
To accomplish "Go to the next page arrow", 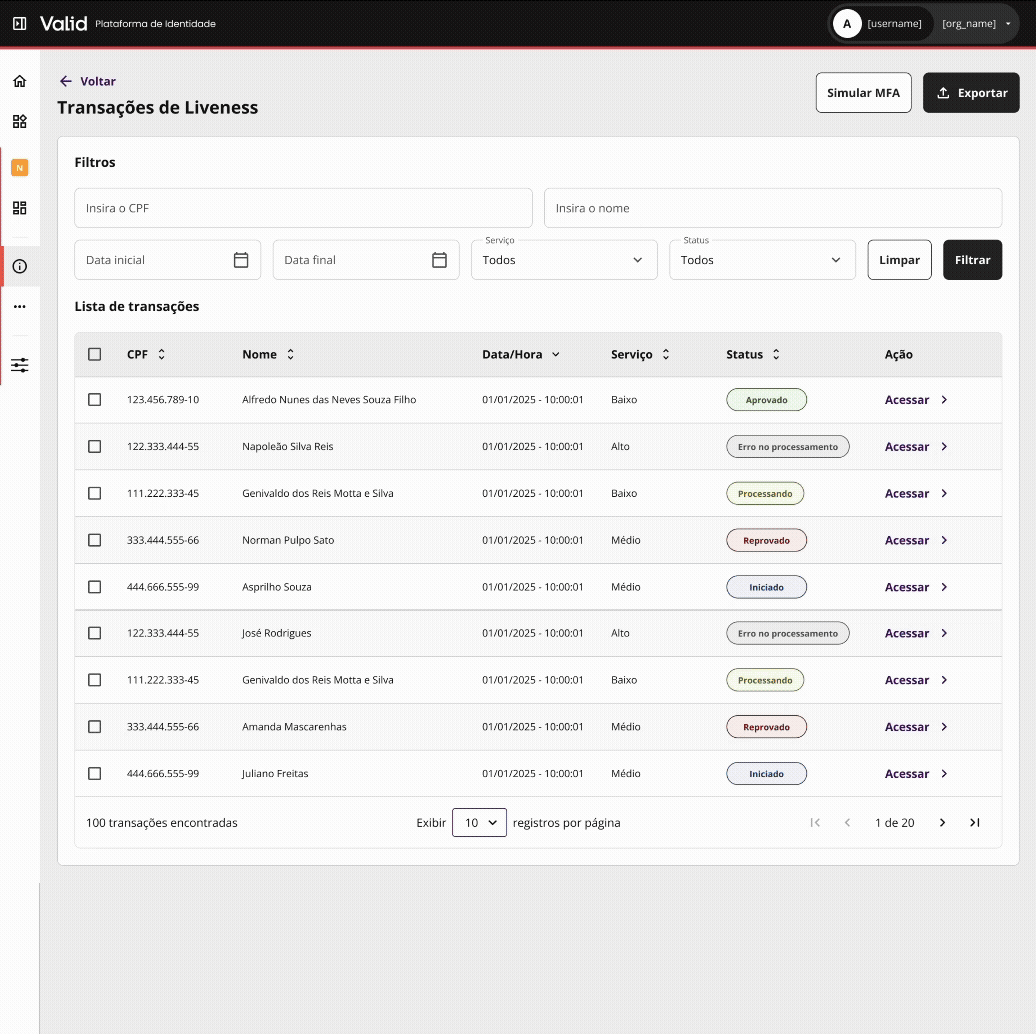I will [x=942, y=823].
